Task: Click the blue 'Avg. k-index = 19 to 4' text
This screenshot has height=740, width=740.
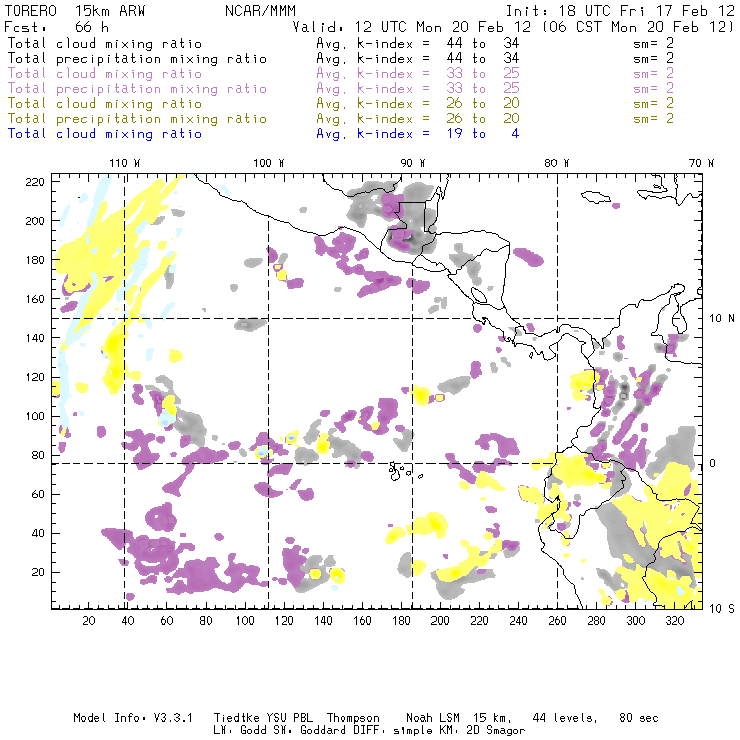Action: 418,134
